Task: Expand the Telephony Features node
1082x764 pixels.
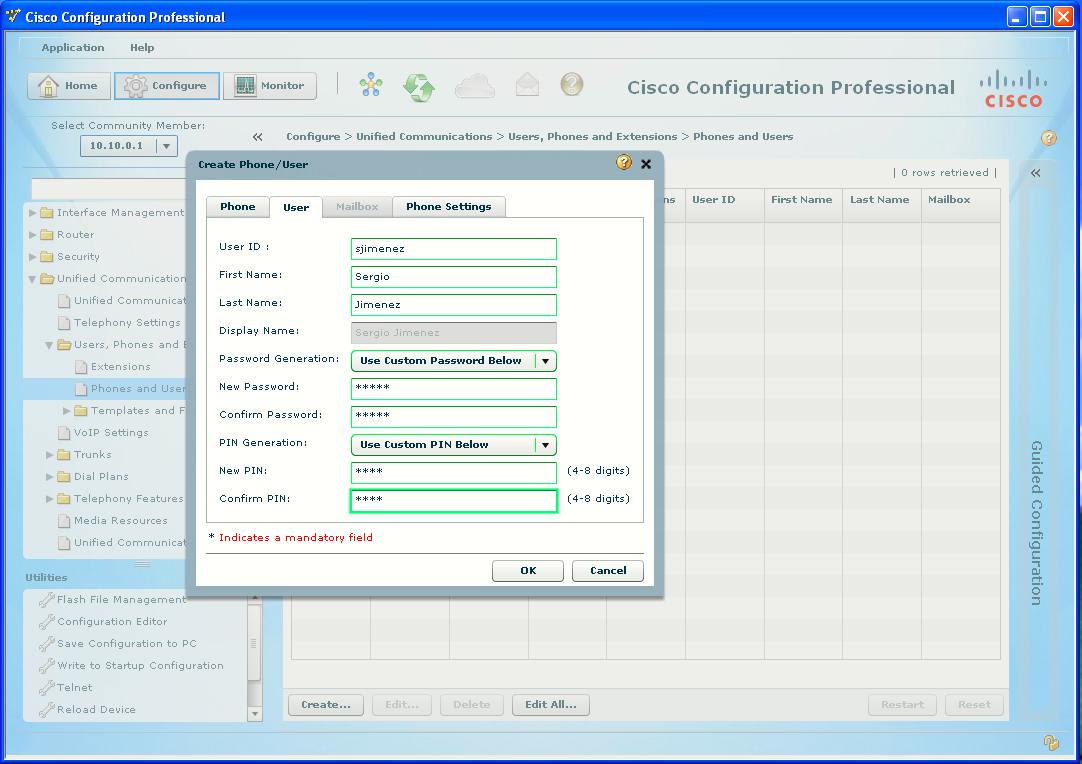Action: (49, 499)
